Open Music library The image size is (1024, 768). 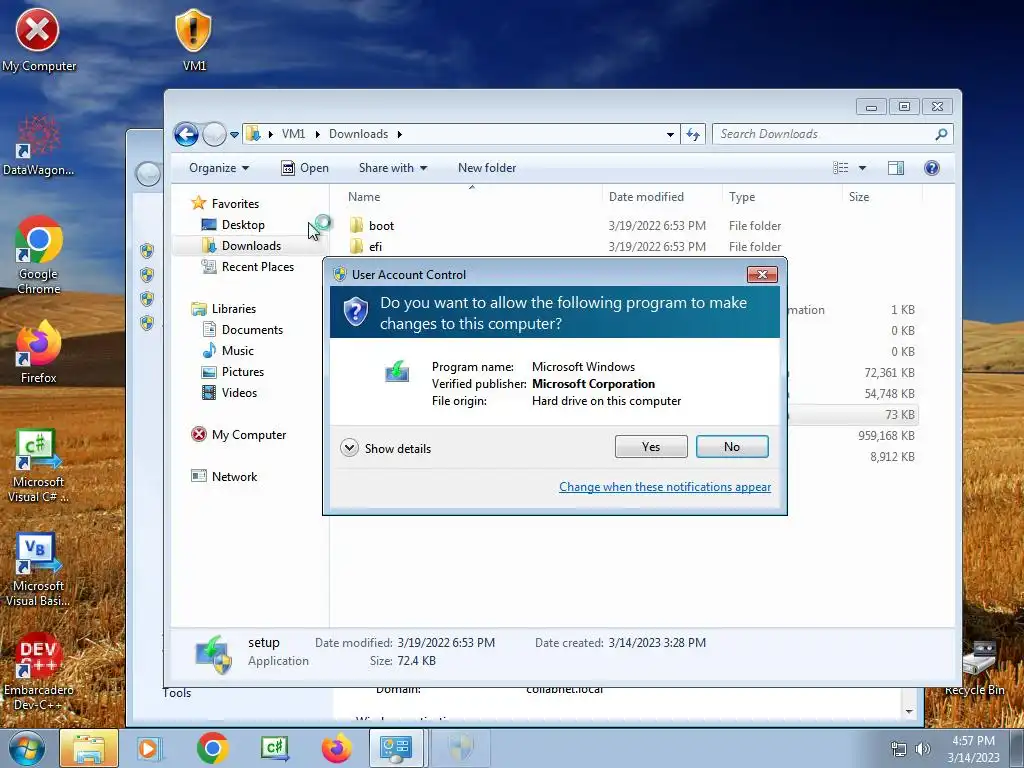(228, 351)
